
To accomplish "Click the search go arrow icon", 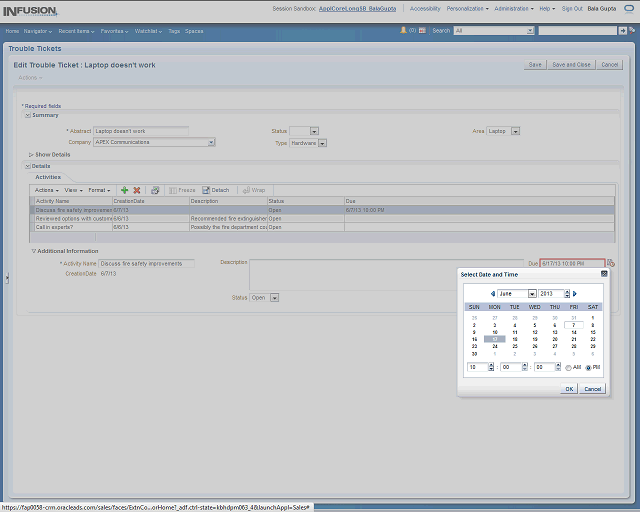I will tap(531, 31).
